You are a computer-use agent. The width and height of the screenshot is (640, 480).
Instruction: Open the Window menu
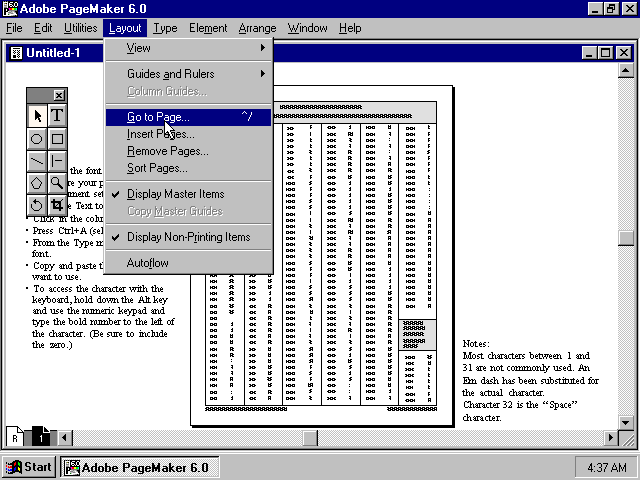[307, 28]
